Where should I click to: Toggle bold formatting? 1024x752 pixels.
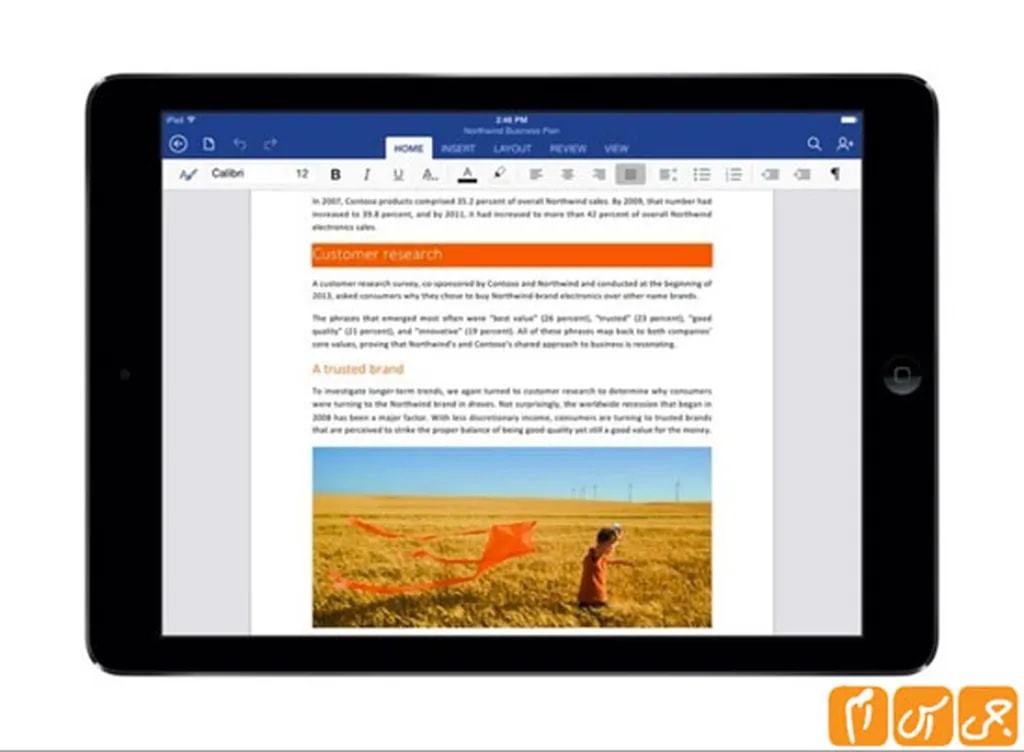pyautogui.click(x=335, y=174)
